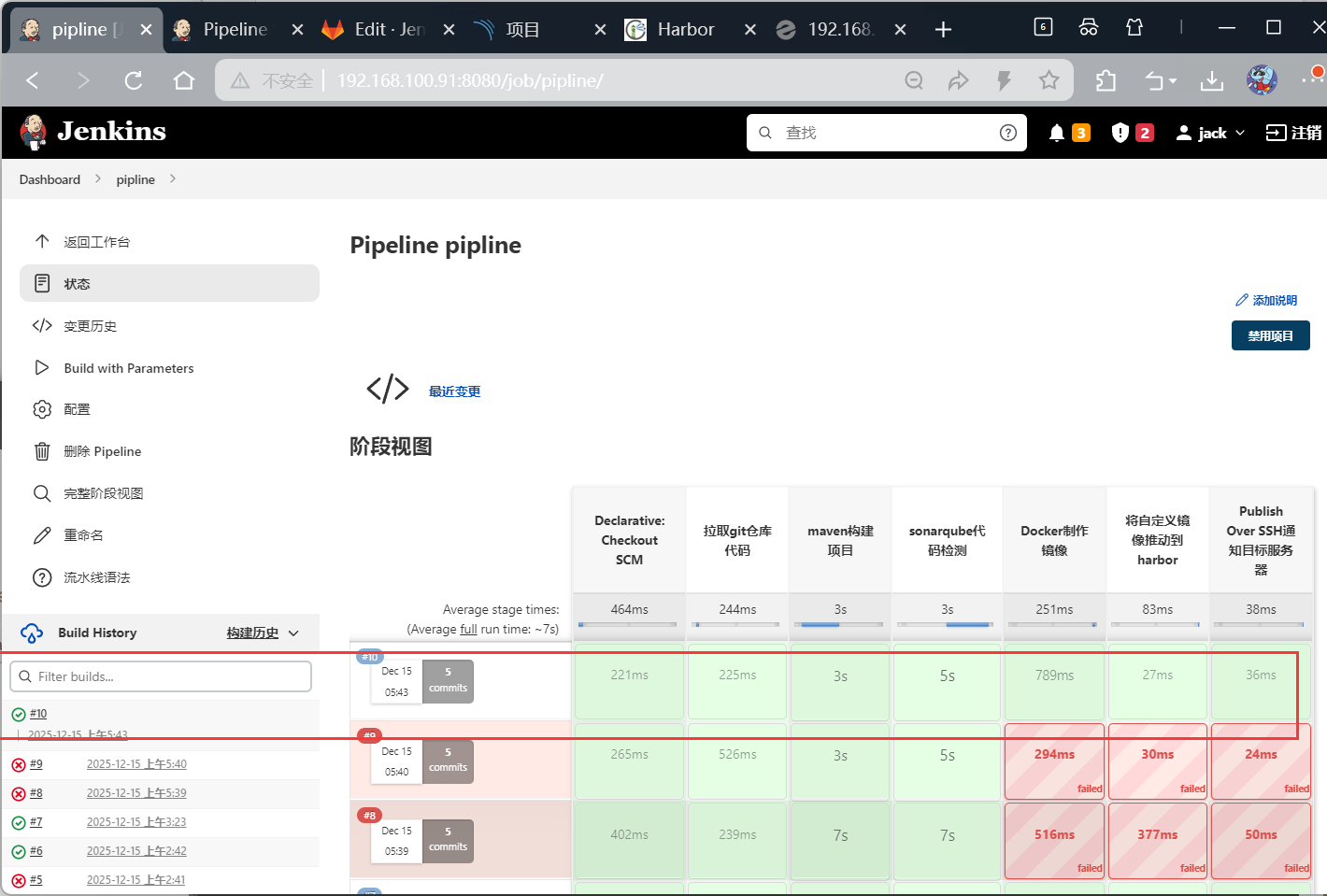Open browser extensions puzzle icon

(1106, 80)
